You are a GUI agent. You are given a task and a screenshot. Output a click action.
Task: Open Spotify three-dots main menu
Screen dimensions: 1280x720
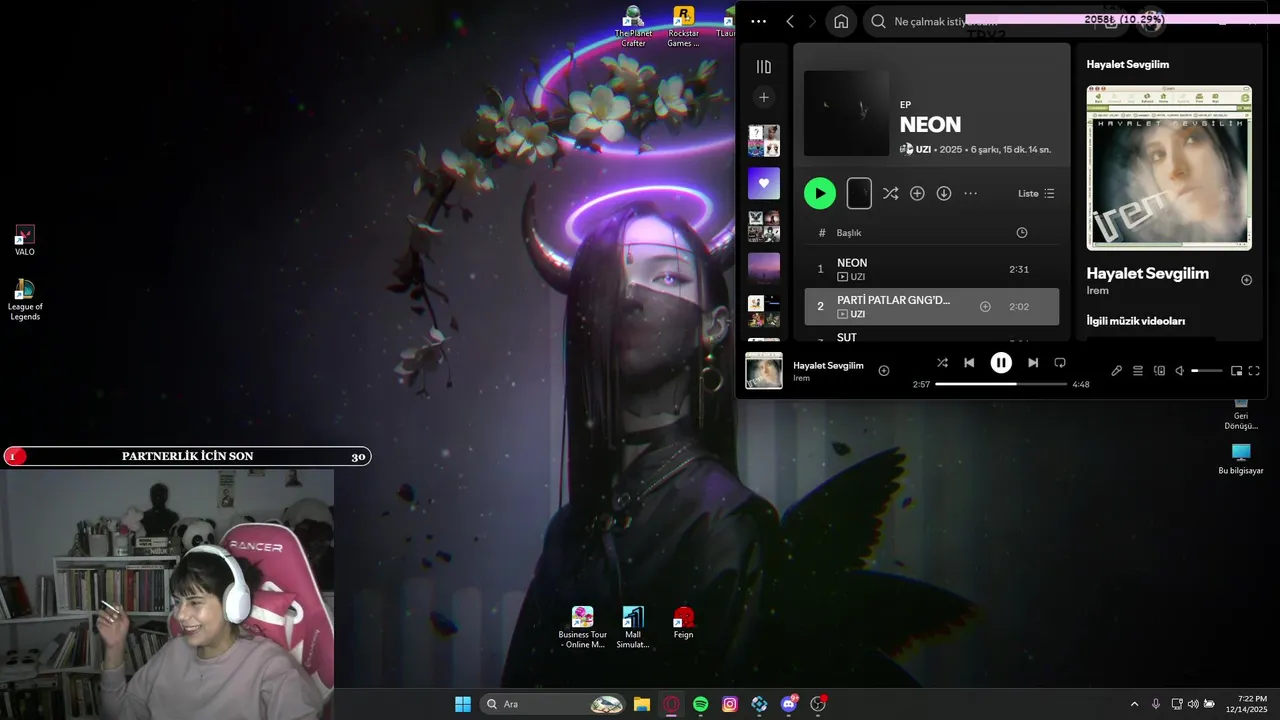tap(758, 21)
